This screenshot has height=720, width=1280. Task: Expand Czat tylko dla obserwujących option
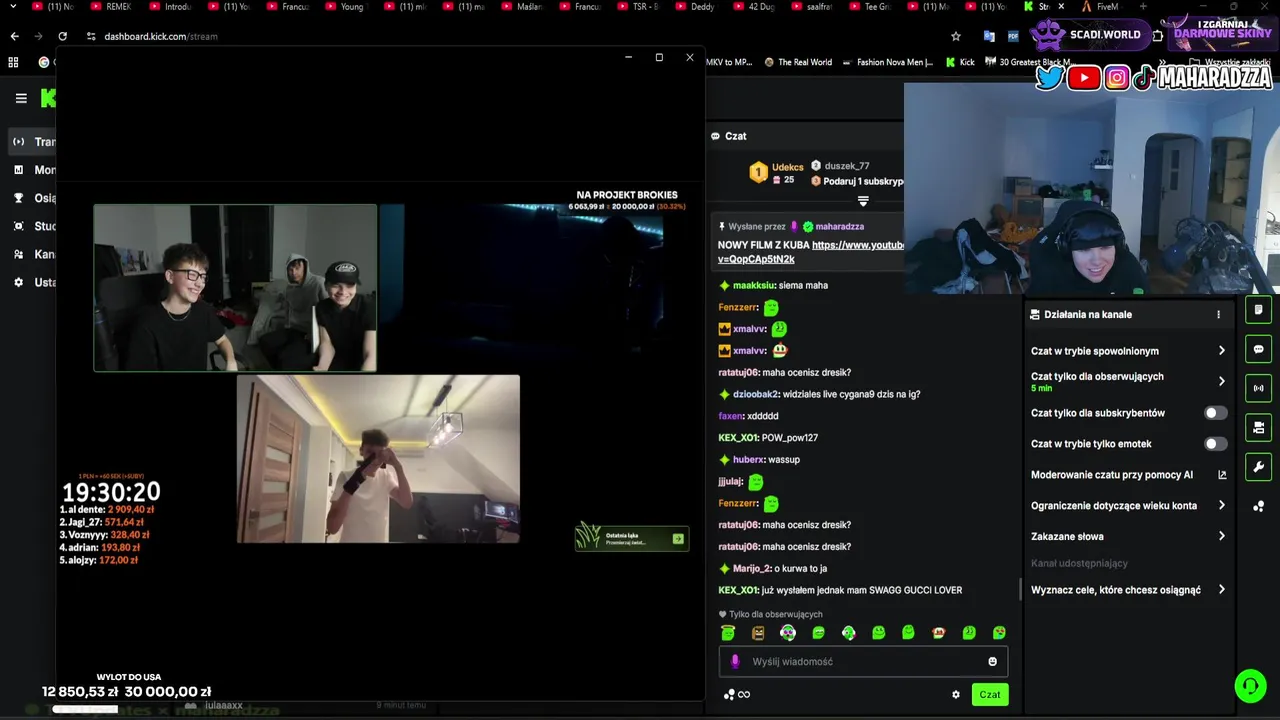coord(1222,381)
